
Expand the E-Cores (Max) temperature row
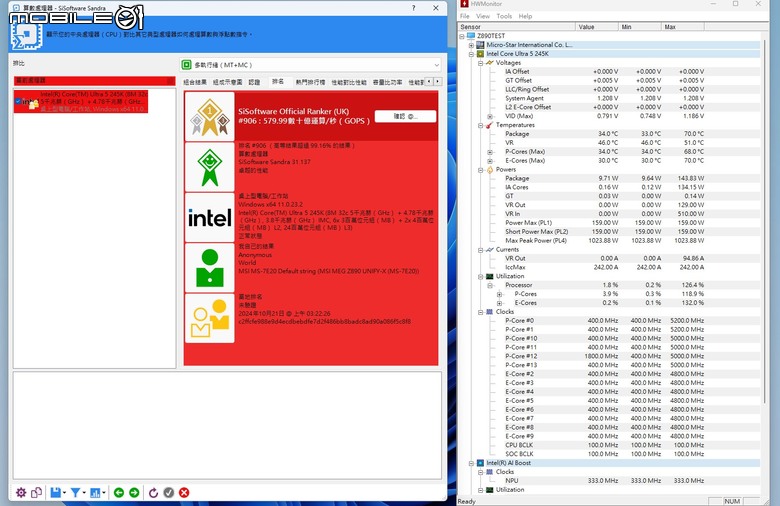tap(490, 161)
